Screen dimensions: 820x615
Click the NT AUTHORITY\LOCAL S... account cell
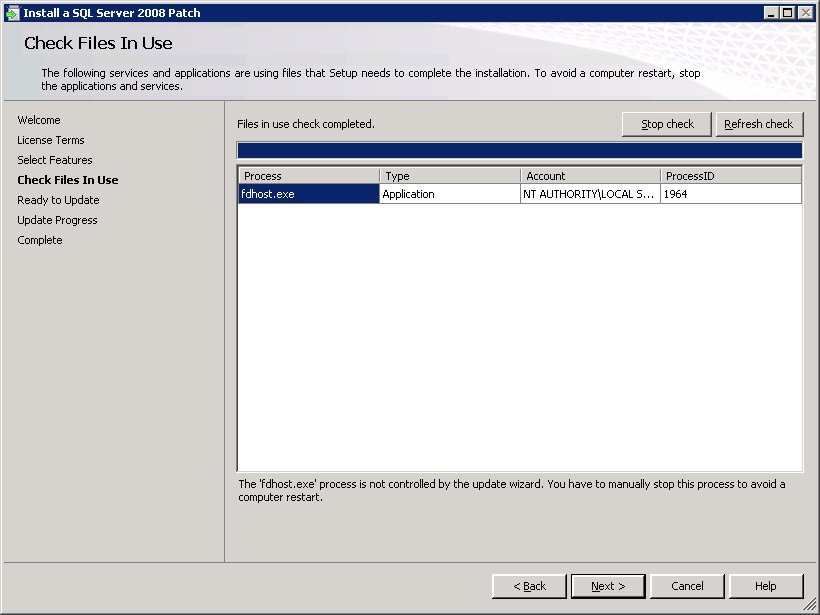590,194
